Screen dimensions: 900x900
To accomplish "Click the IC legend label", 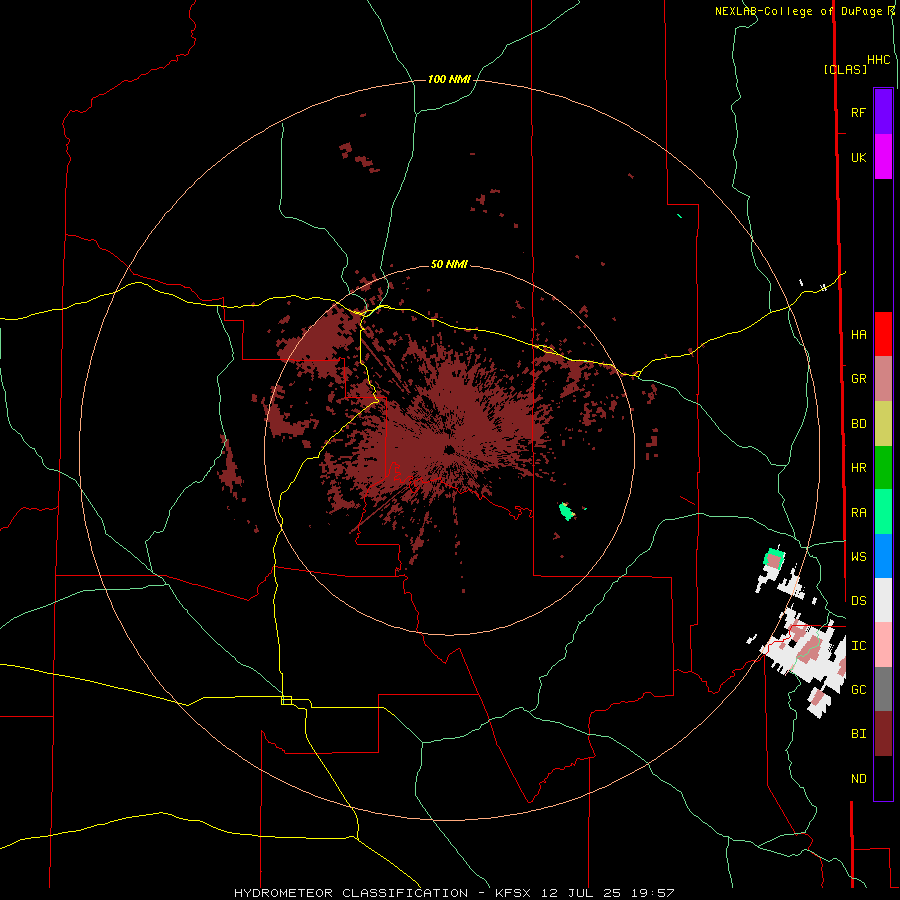I will pos(858,645).
